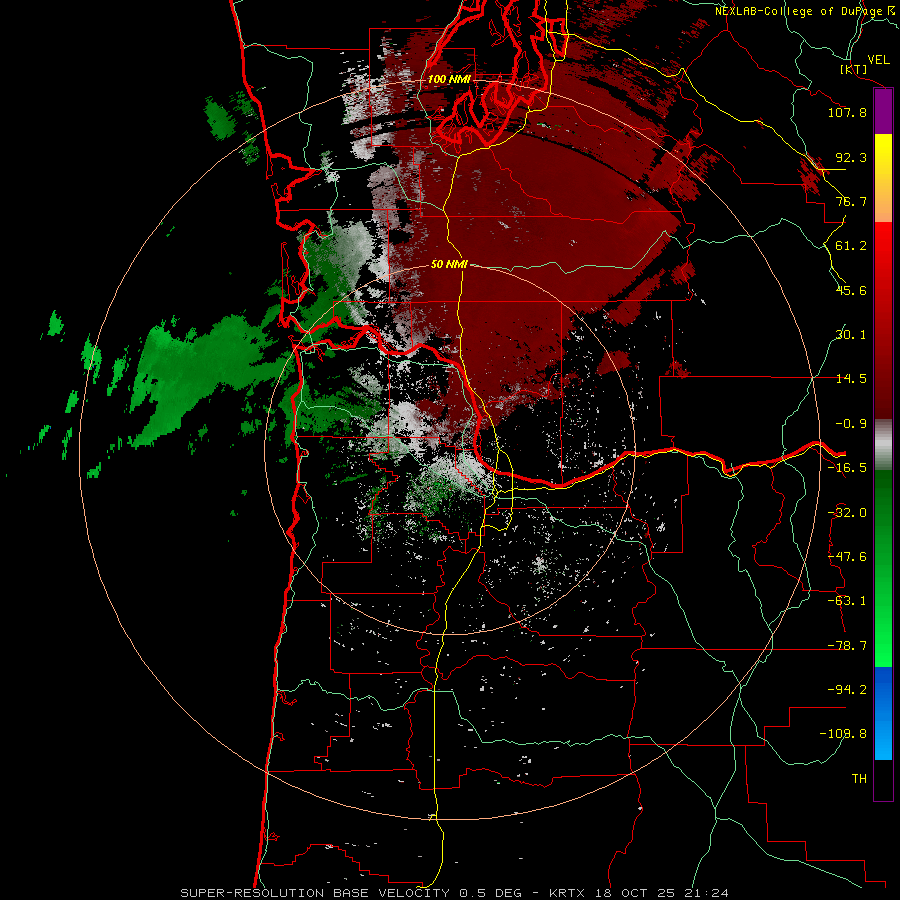Image resolution: width=900 pixels, height=900 pixels.
Task: Click the -32.0 velocity legend value
Action: (x=847, y=513)
